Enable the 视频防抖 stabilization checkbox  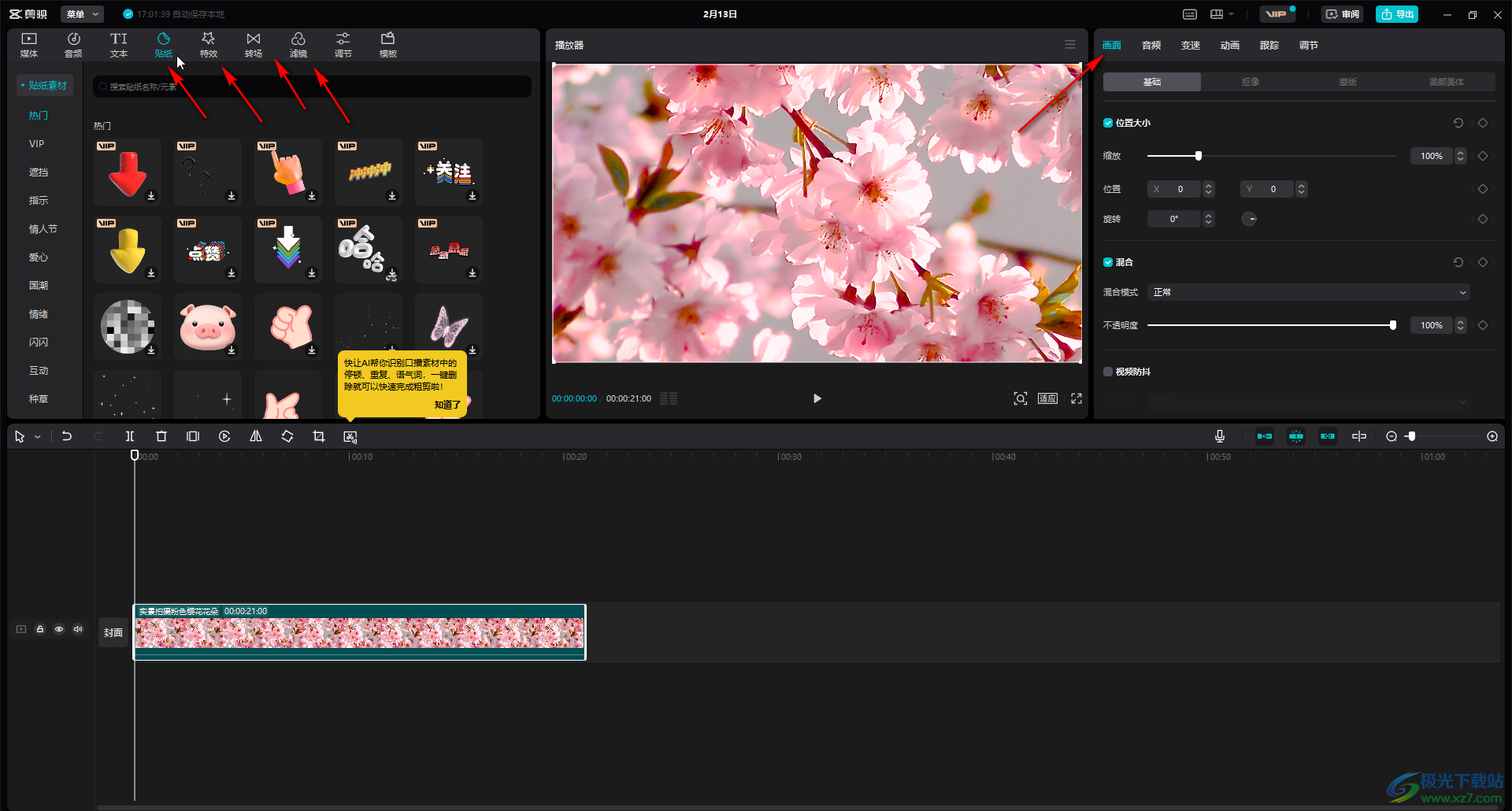tap(1108, 372)
